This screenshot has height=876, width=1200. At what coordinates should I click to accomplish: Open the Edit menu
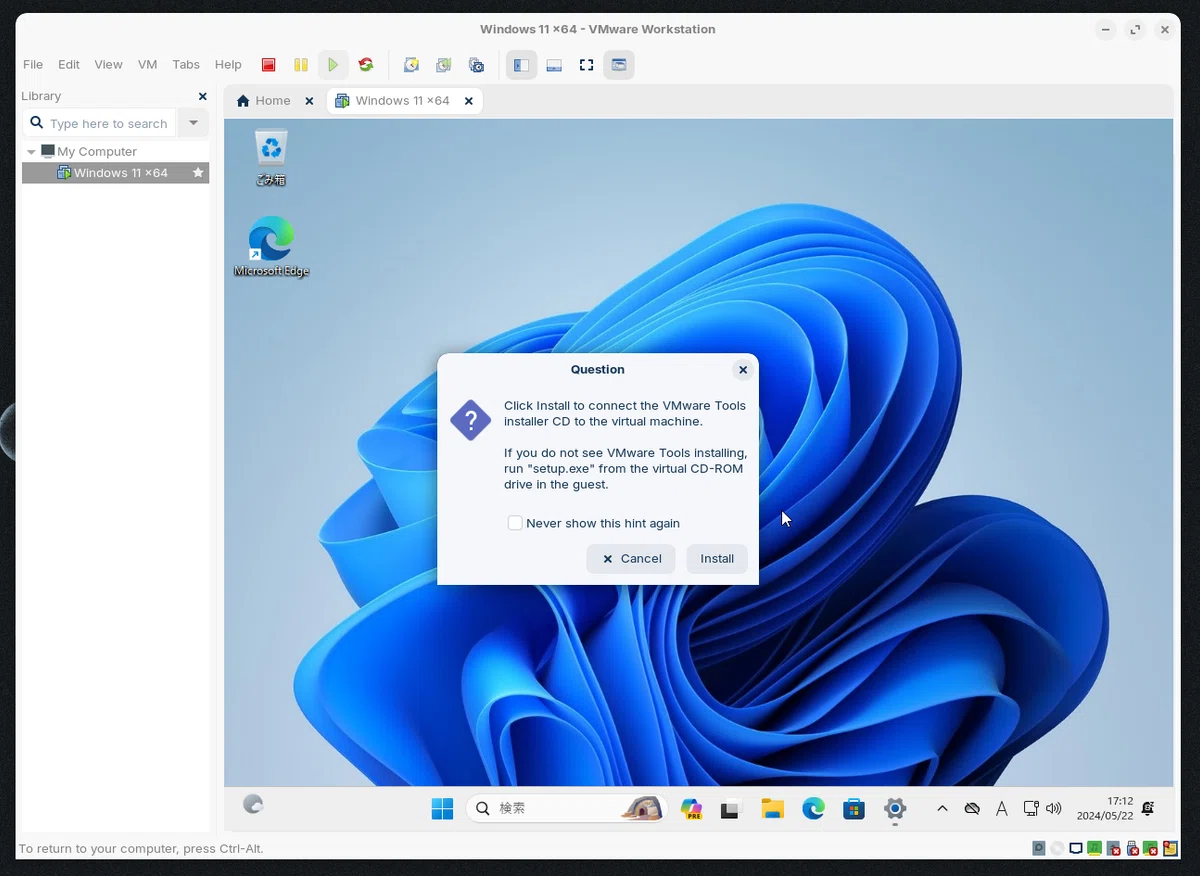pos(69,64)
